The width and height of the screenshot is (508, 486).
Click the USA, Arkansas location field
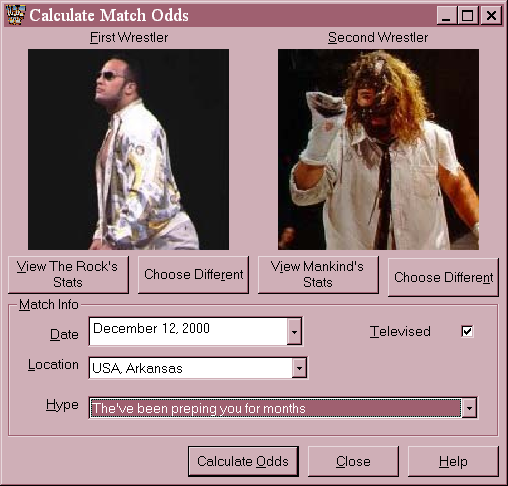click(x=191, y=368)
